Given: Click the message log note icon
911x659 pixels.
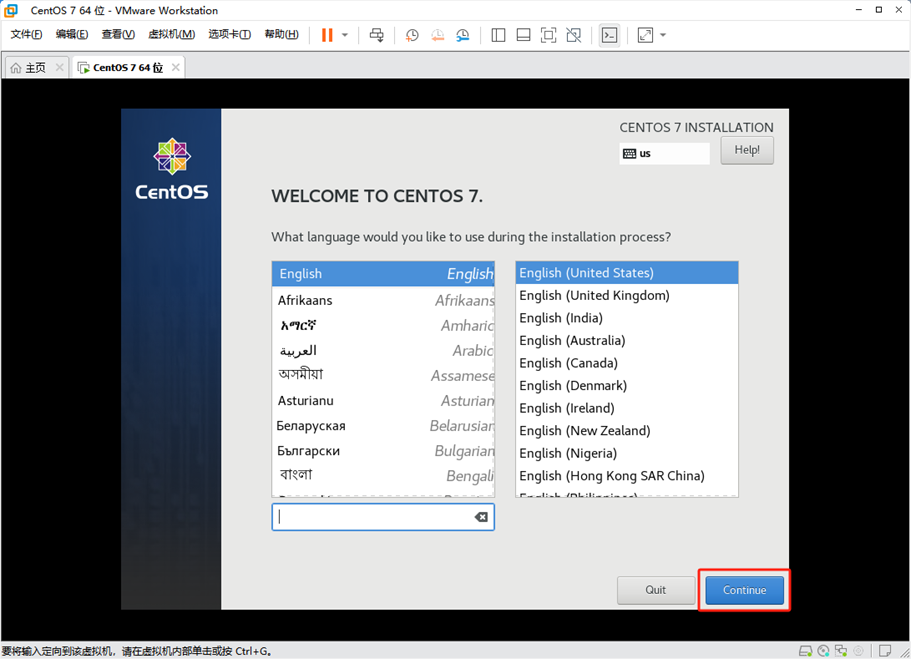Looking at the screenshot, I should pyautogui.click(x=885, y=651).
